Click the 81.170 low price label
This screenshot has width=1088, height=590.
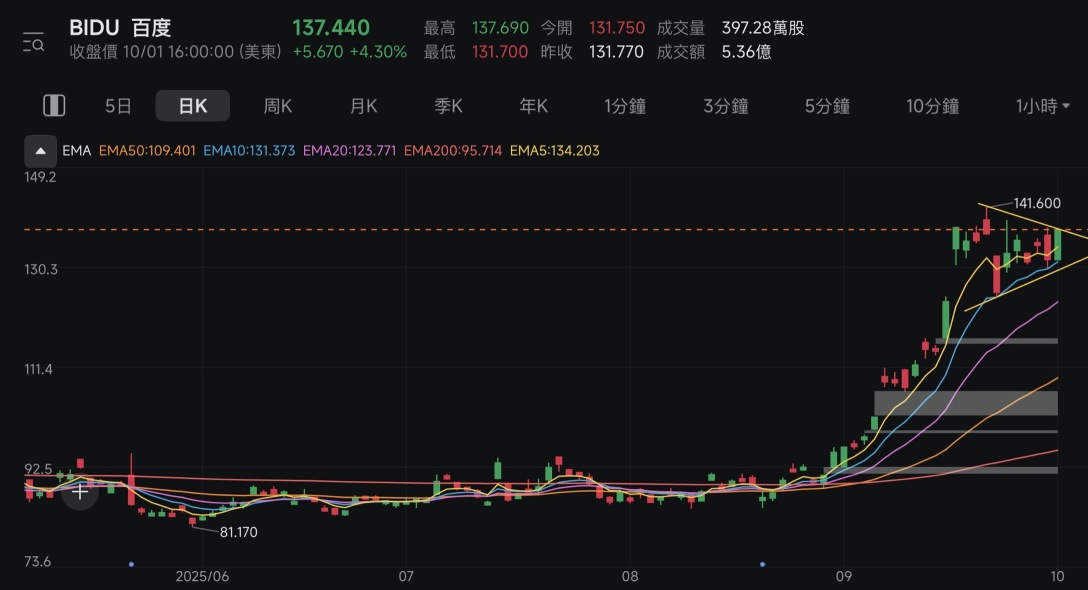(238, 533)
